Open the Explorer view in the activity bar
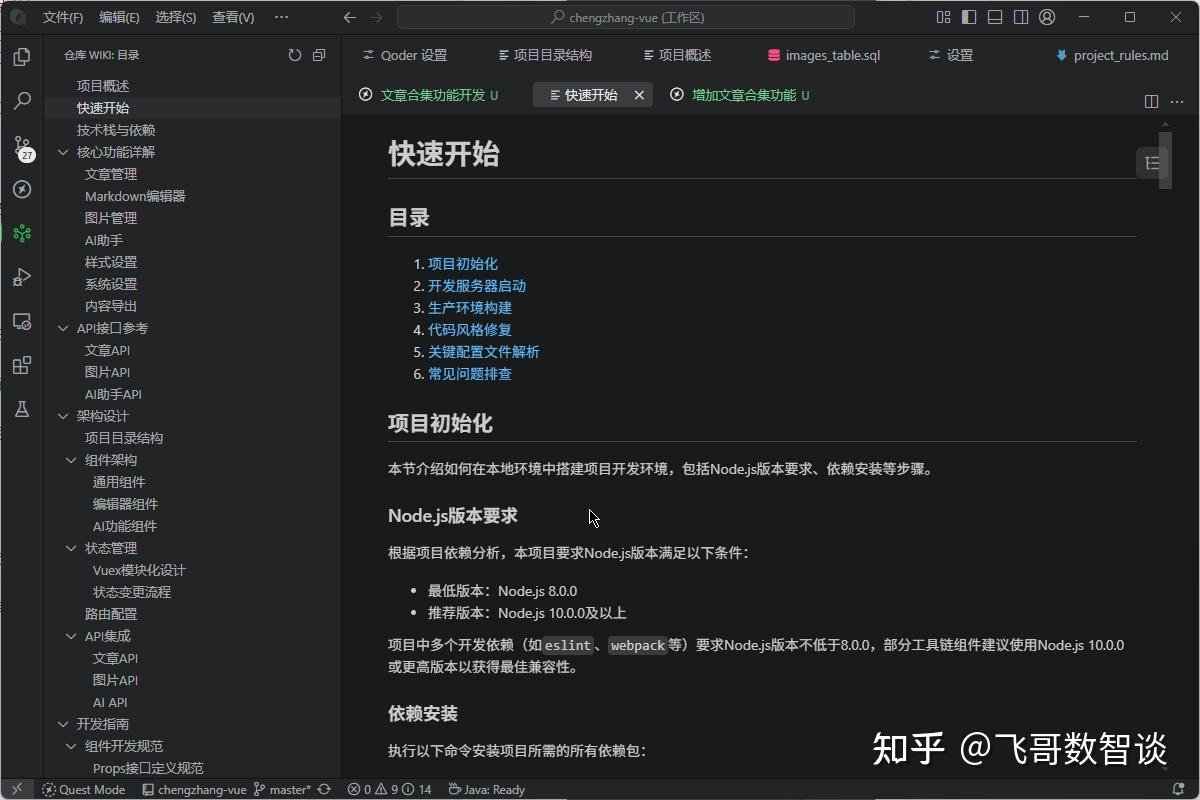This screenshot has height=800, width=1200. (22, 58)
